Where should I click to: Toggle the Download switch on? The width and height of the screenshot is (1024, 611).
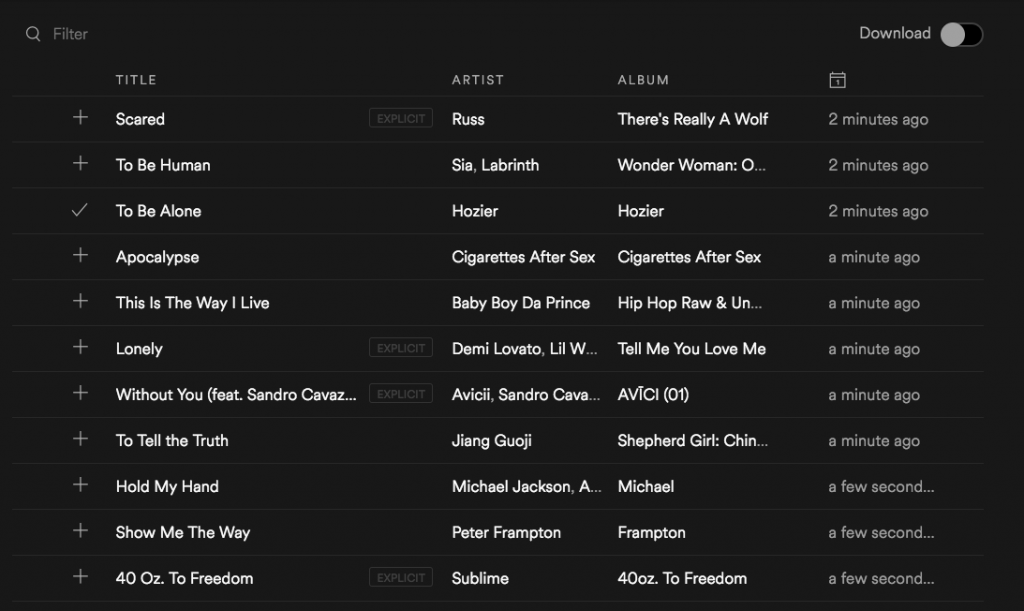(961, 35)
